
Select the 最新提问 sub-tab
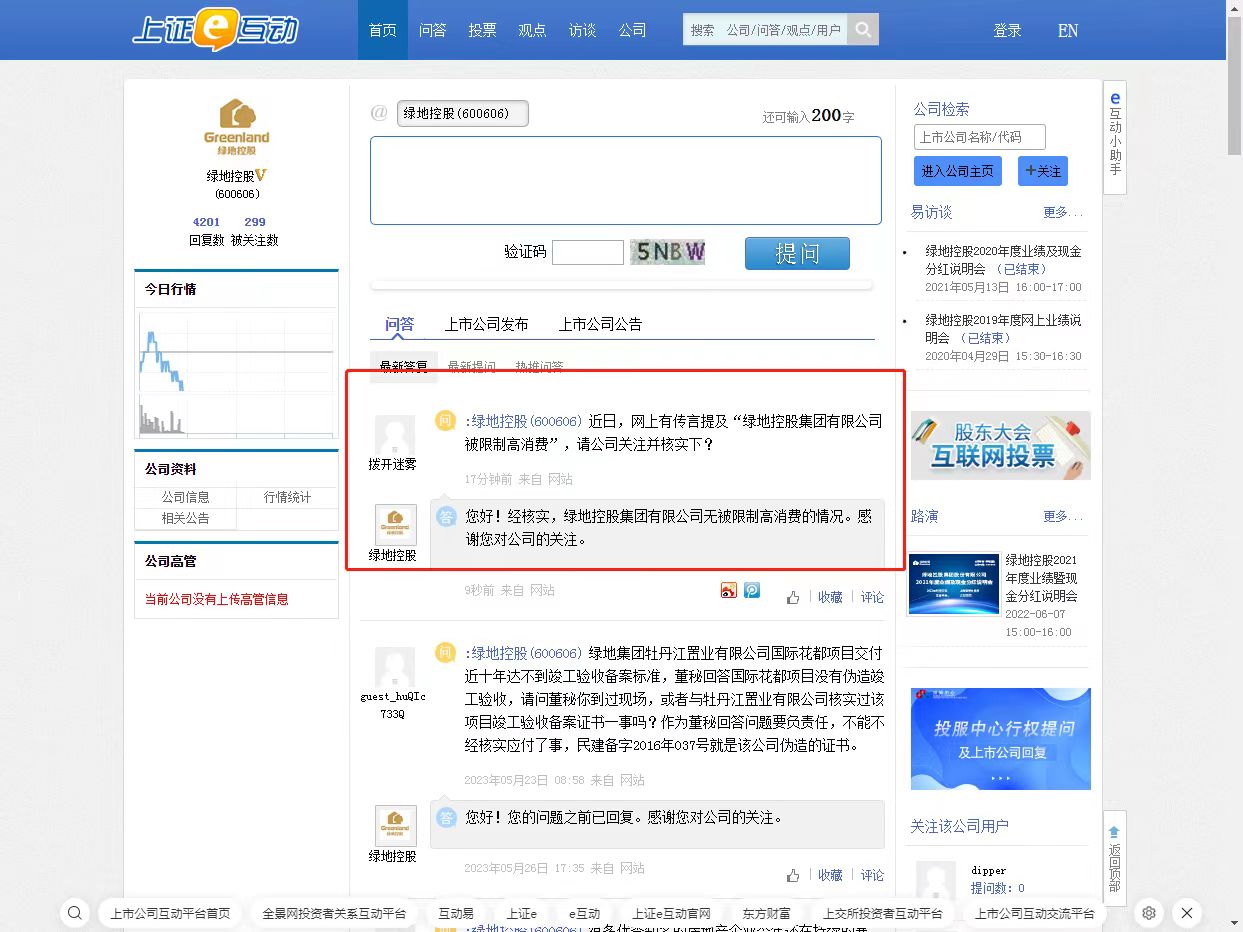(x=471, y=367)
